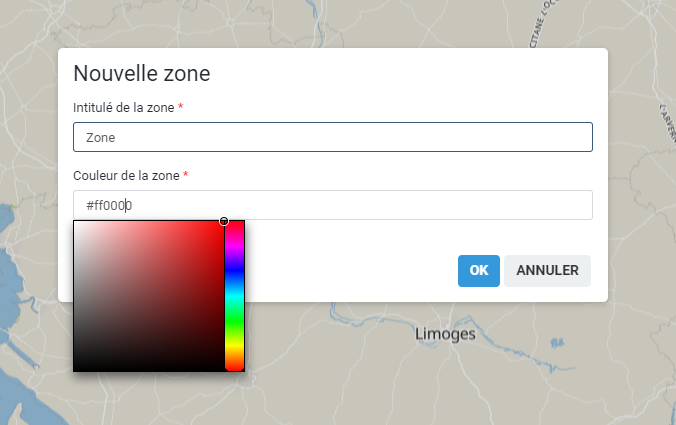676x425 pixels.
Task: Click the Intitulé de la zone label
Action: 124,107
